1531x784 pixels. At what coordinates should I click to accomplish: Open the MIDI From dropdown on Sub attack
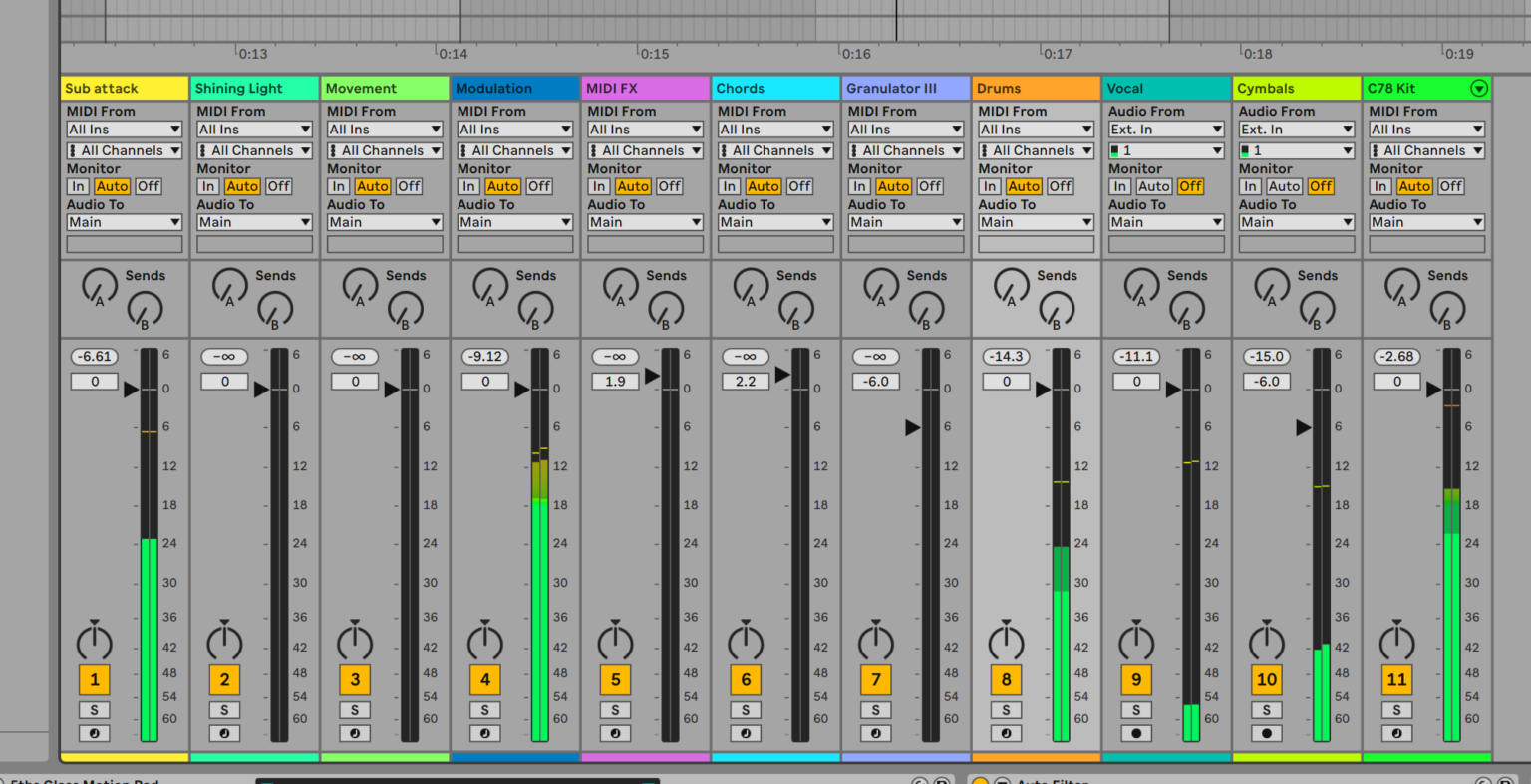click(x=124, y=129)
